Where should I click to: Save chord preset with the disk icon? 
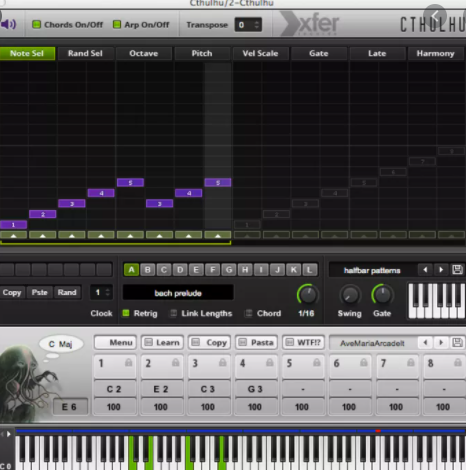pyautogui.click(x=457, y=343)
